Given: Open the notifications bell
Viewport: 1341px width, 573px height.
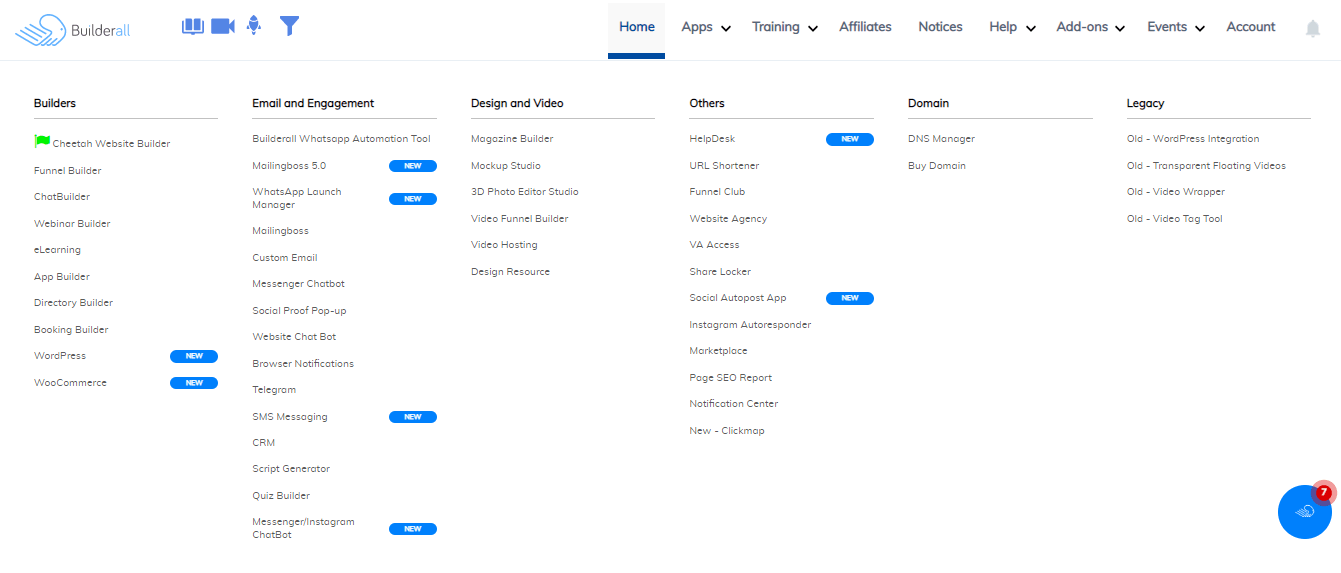Looking at the screenshot, I should click(1313, 29).
